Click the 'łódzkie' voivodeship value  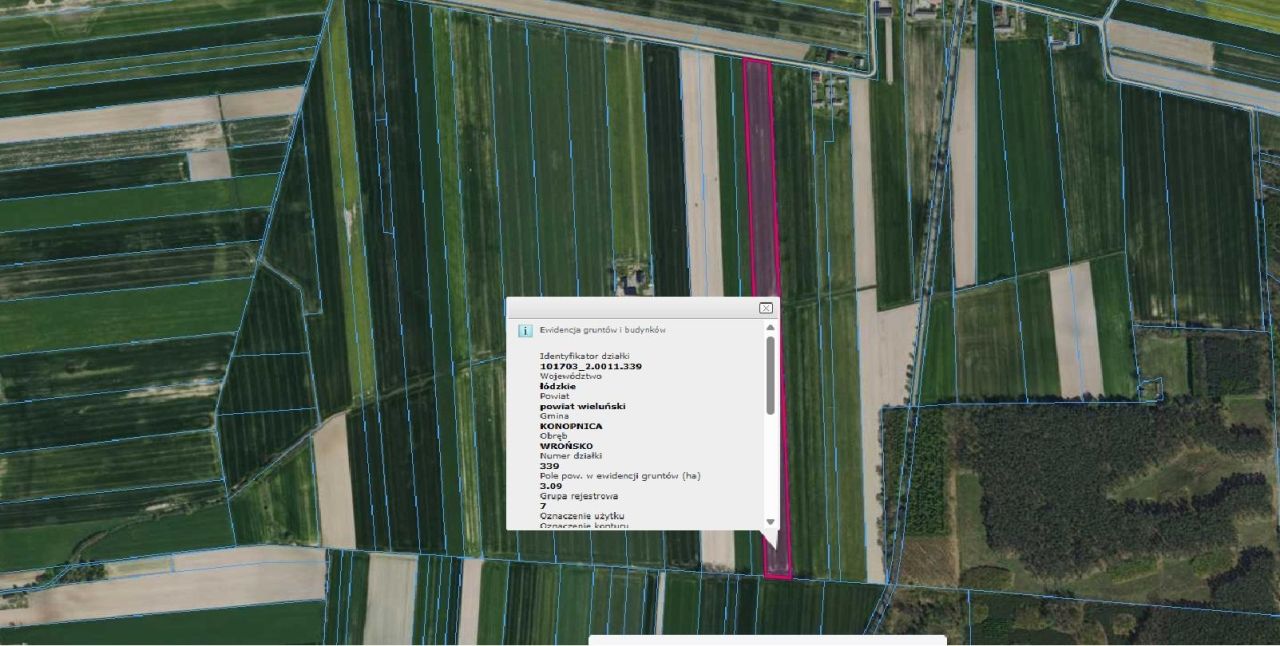(x=558, y=386)
